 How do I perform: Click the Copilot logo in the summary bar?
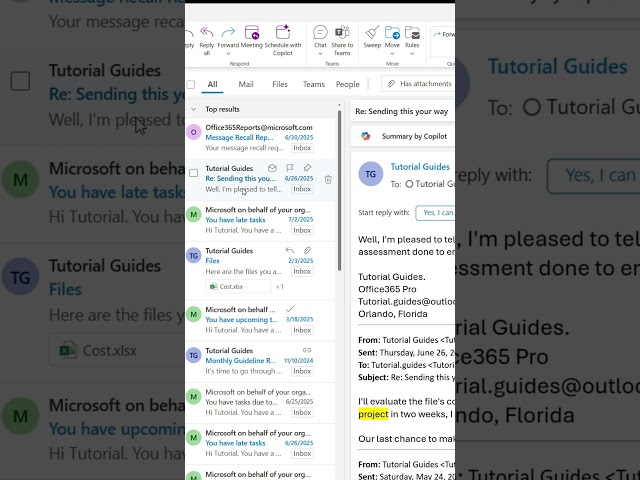click(366, 136)
